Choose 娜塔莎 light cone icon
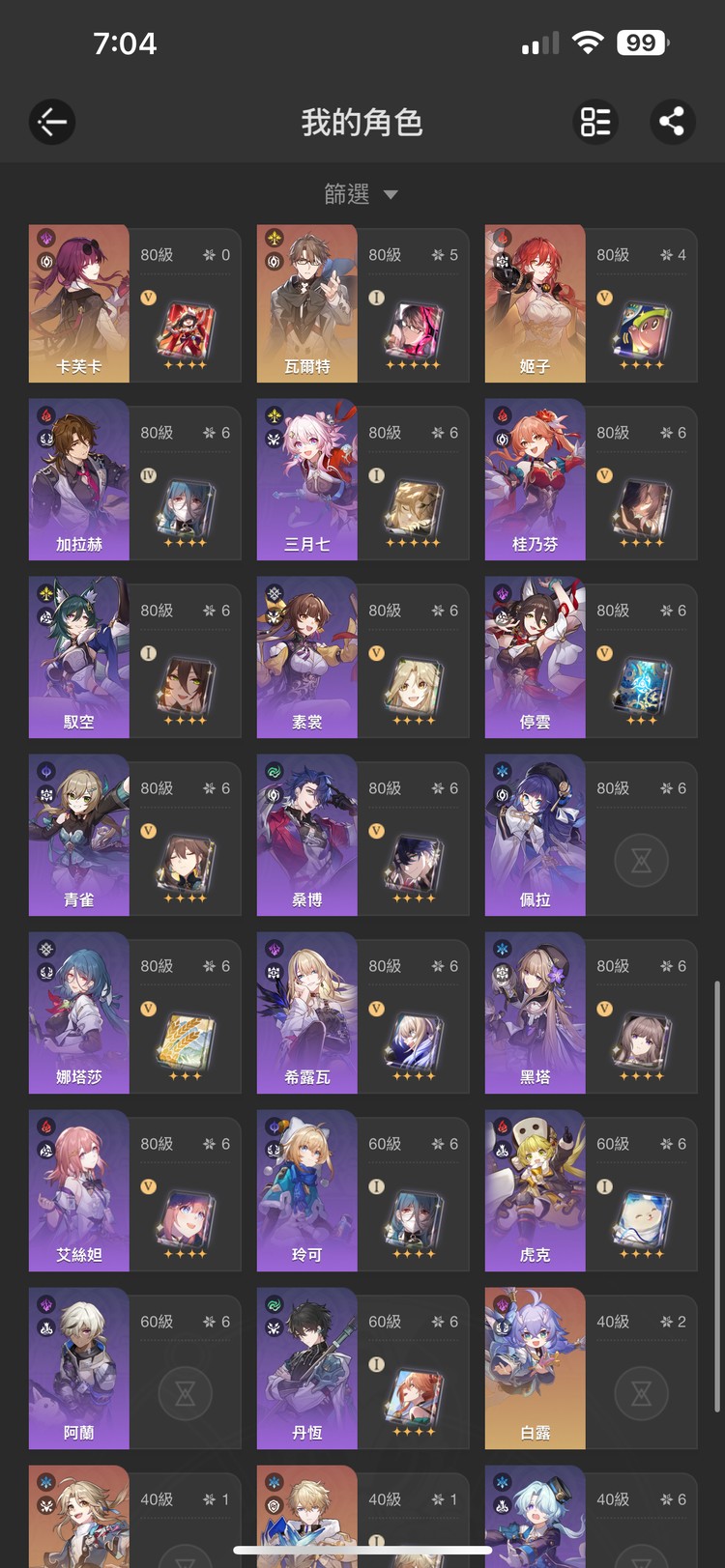 point(186,1041)
